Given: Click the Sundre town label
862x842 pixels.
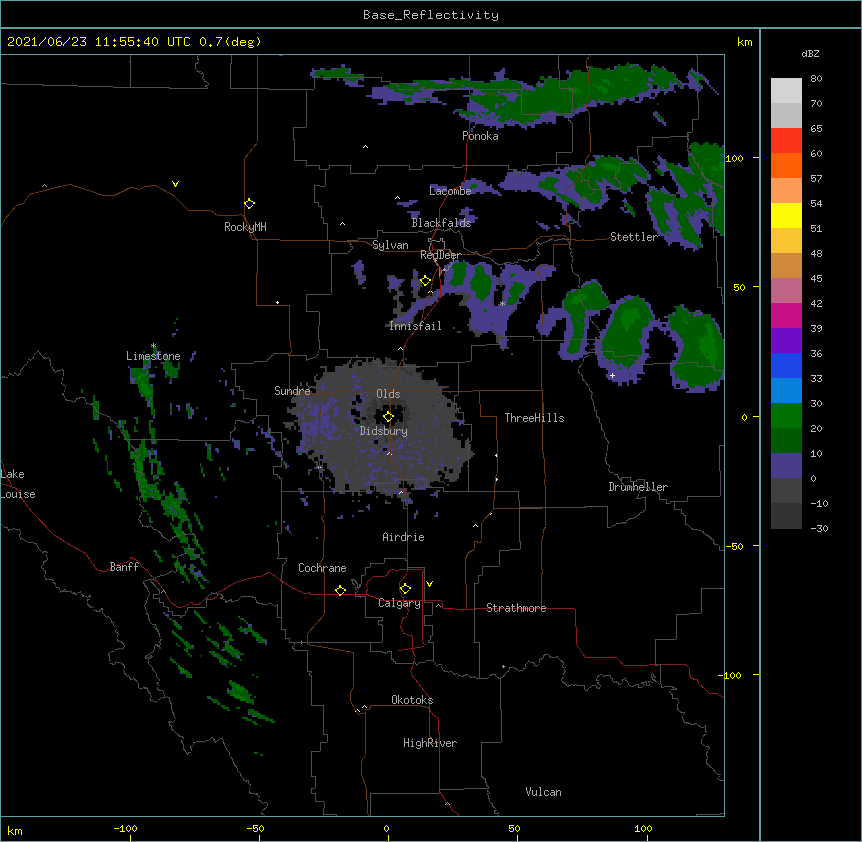Looking at the screenshot, I should click(x=292, y=391).
